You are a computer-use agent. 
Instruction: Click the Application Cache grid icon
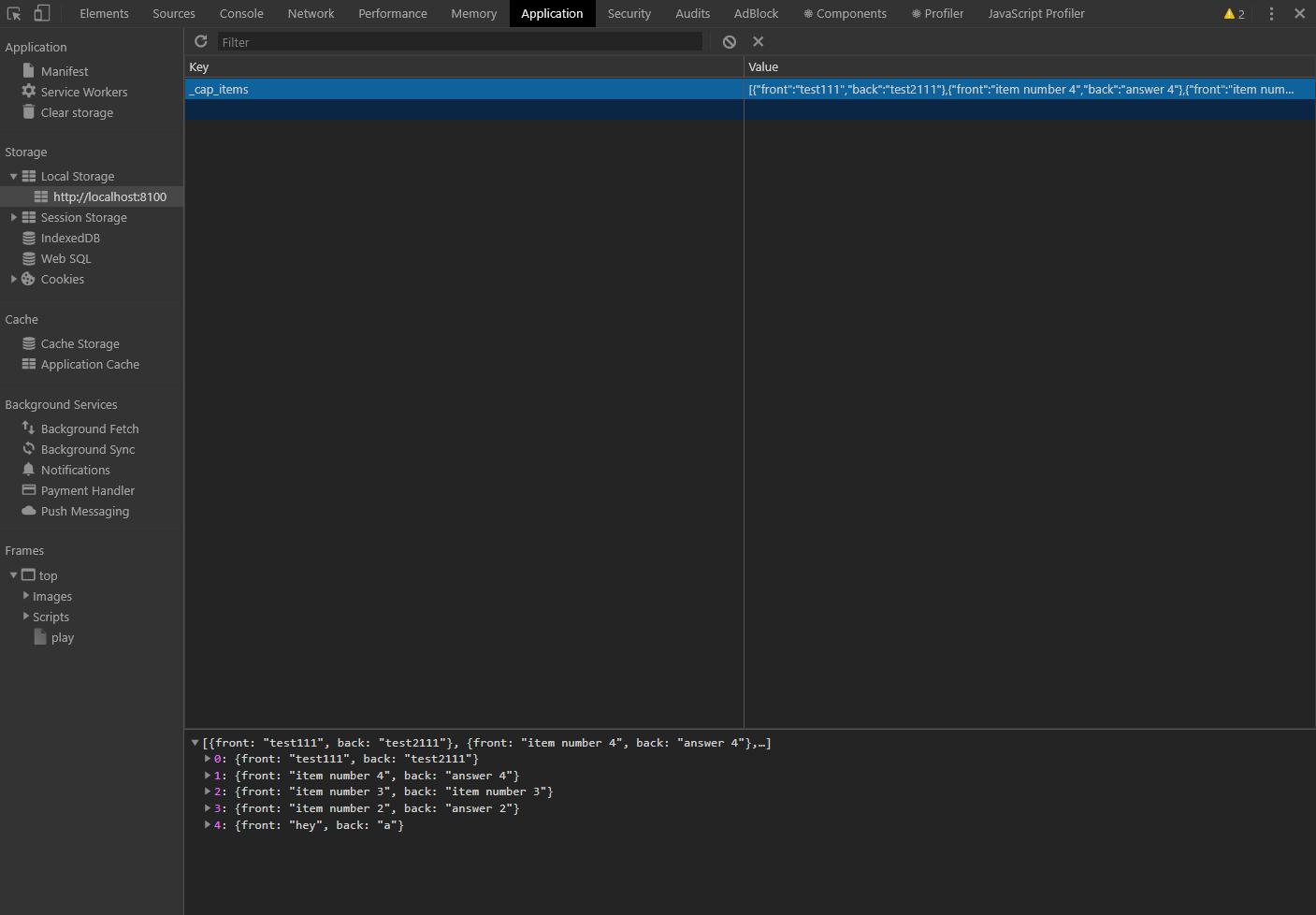pos(29,364)
